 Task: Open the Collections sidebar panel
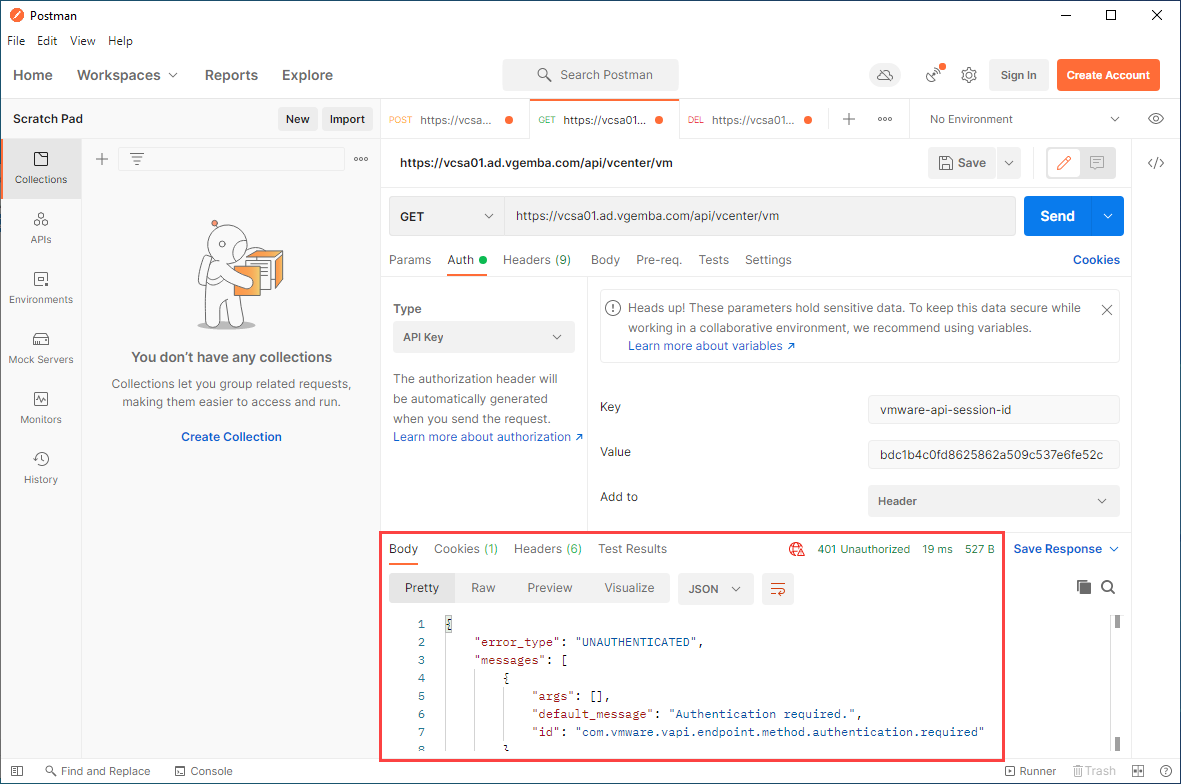tap(41, 168)
